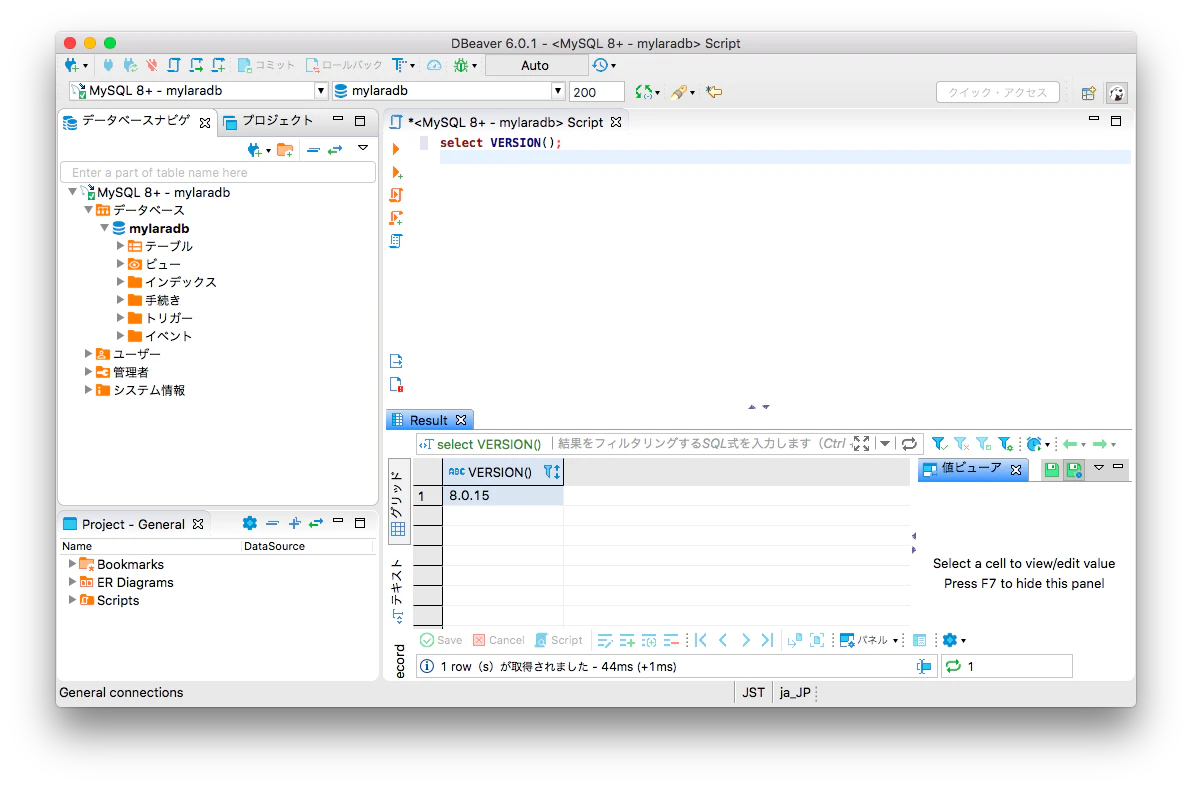Click the Recent SQL script icon with arrow
The height and width of the screenshot is (787, 1192).
tap(196, 65)
